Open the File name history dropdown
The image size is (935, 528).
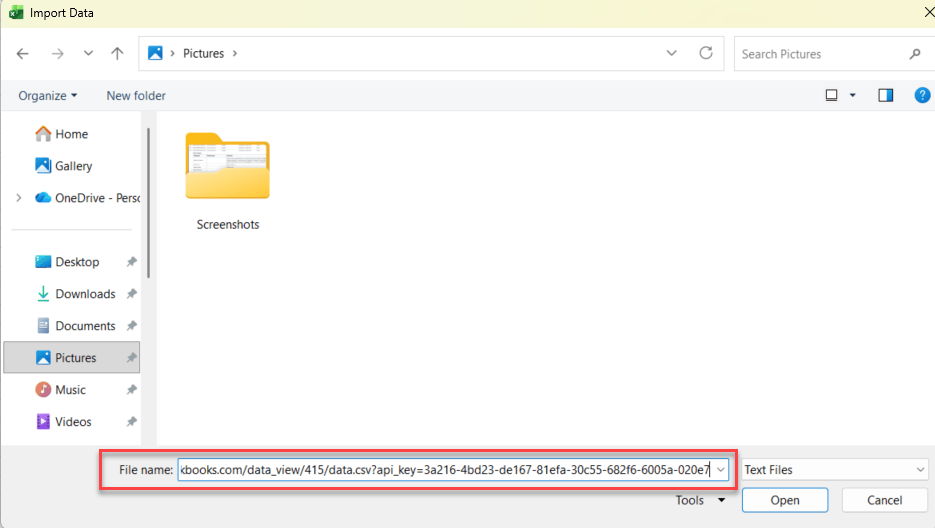[721, 470]
